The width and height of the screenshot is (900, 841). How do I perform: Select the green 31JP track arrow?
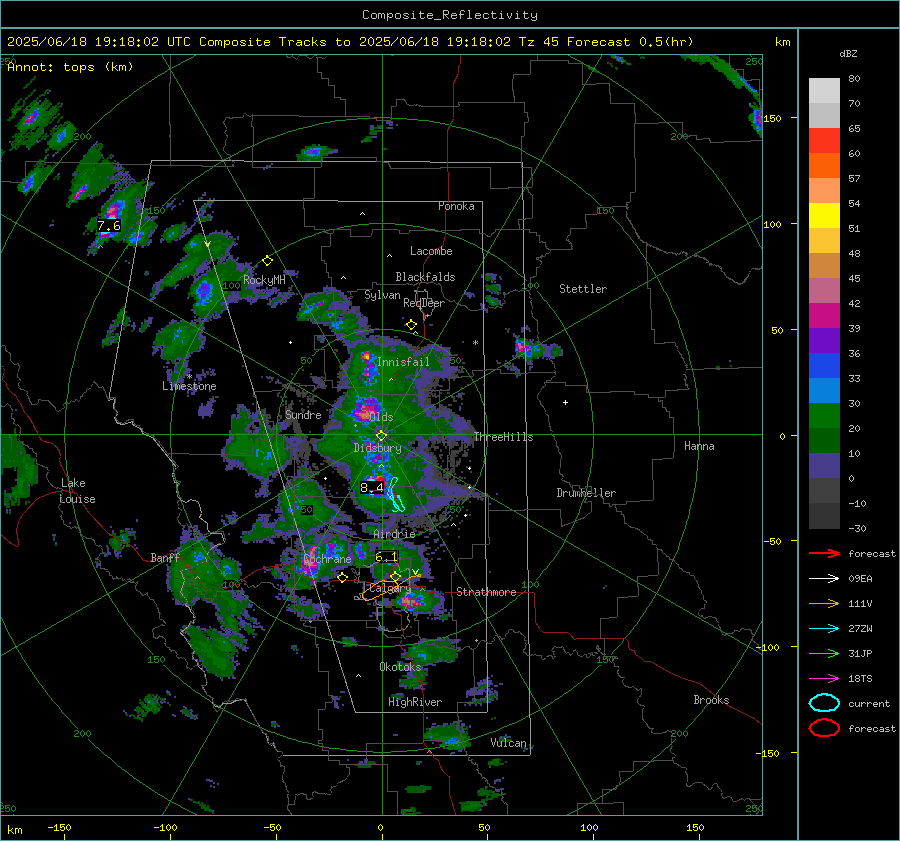pyautogui.click(x=824, y=653)
